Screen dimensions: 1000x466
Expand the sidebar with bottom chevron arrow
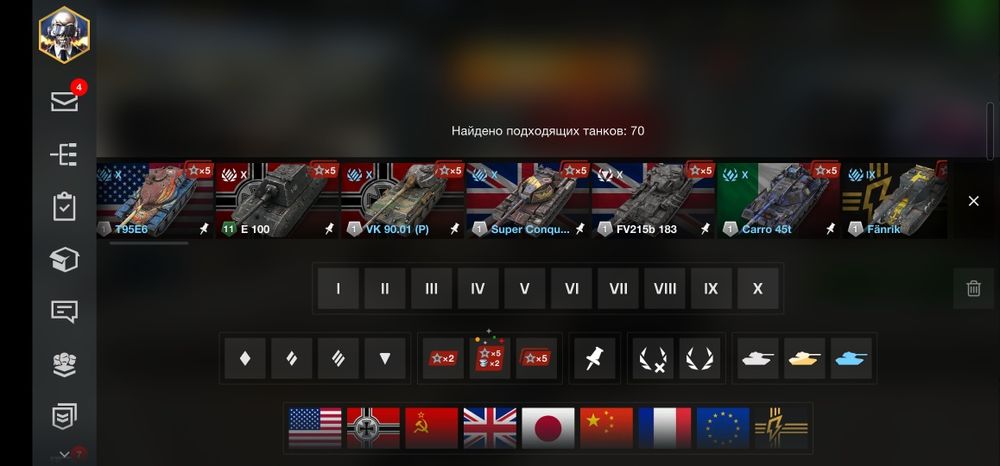(64, 454)
